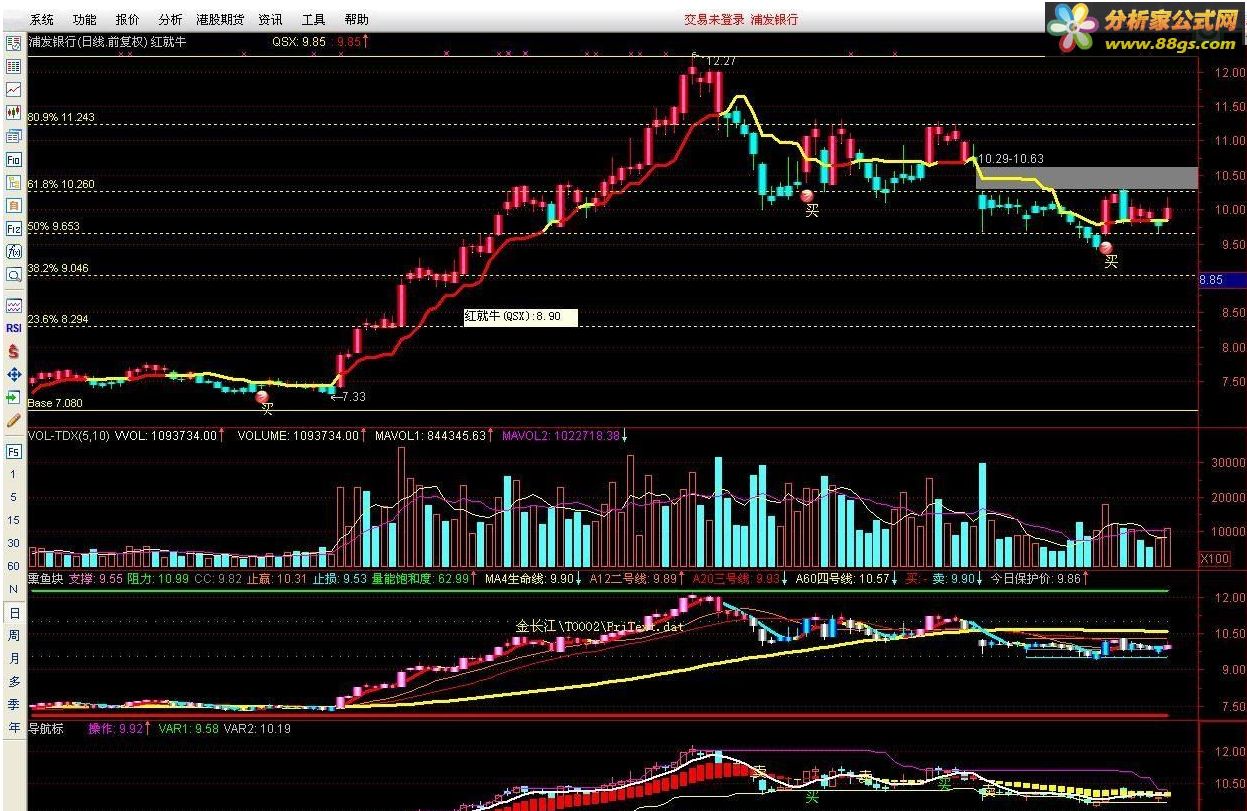Open the 工具 menu
Screen dimensions: 1247x811
point(313,19)
